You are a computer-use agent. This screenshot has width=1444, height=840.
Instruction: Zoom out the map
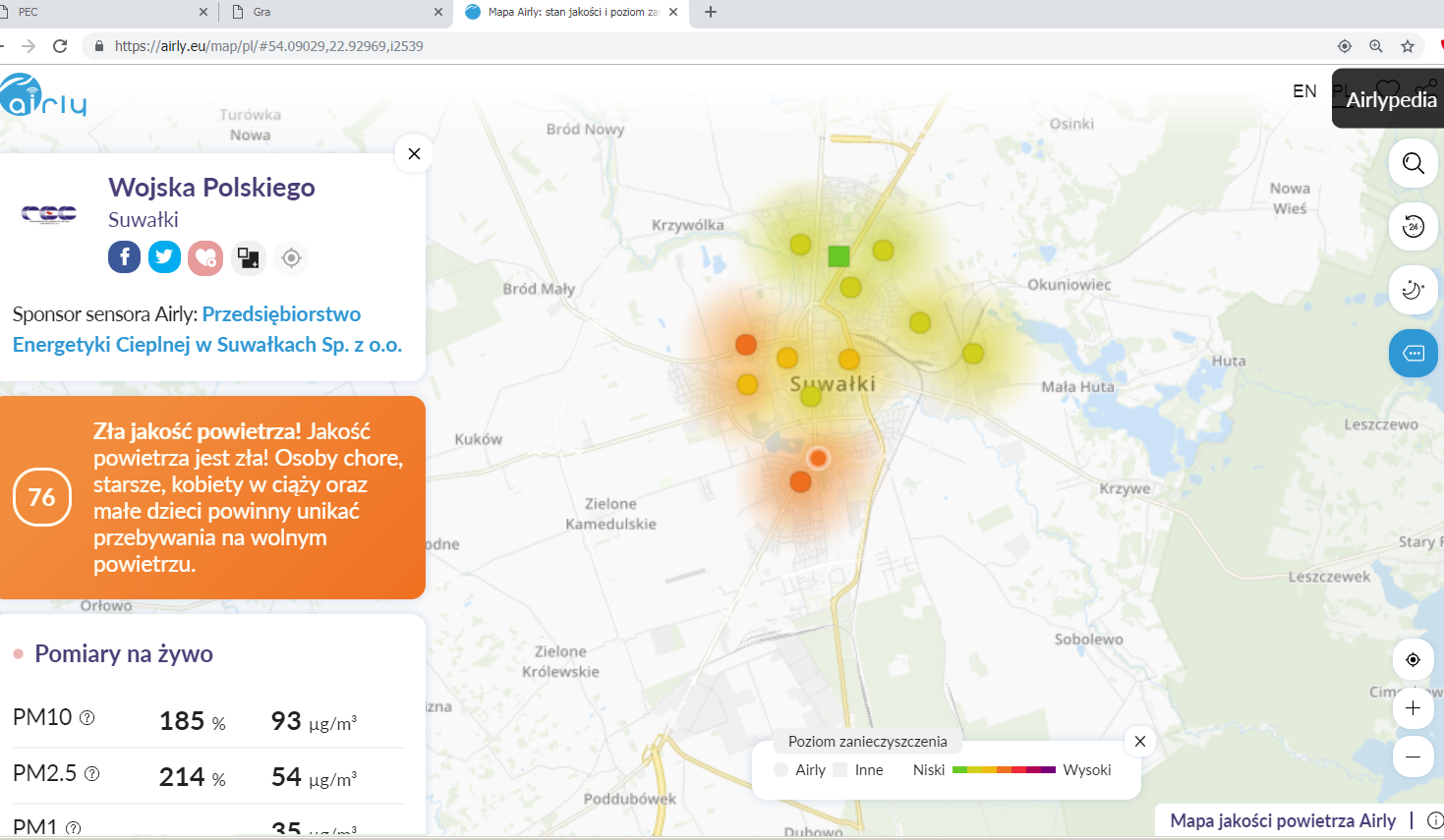pos(1413,756)
